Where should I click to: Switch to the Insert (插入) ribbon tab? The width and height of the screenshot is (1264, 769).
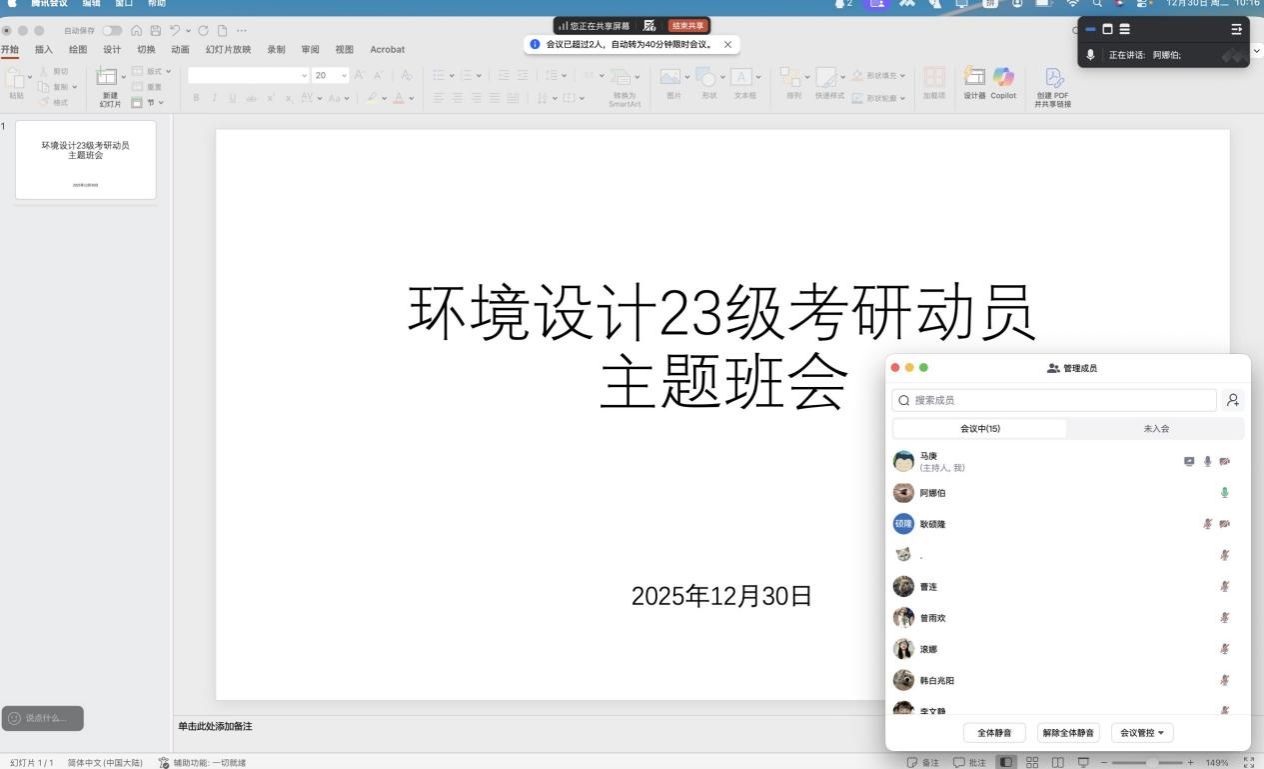[44, 49]
